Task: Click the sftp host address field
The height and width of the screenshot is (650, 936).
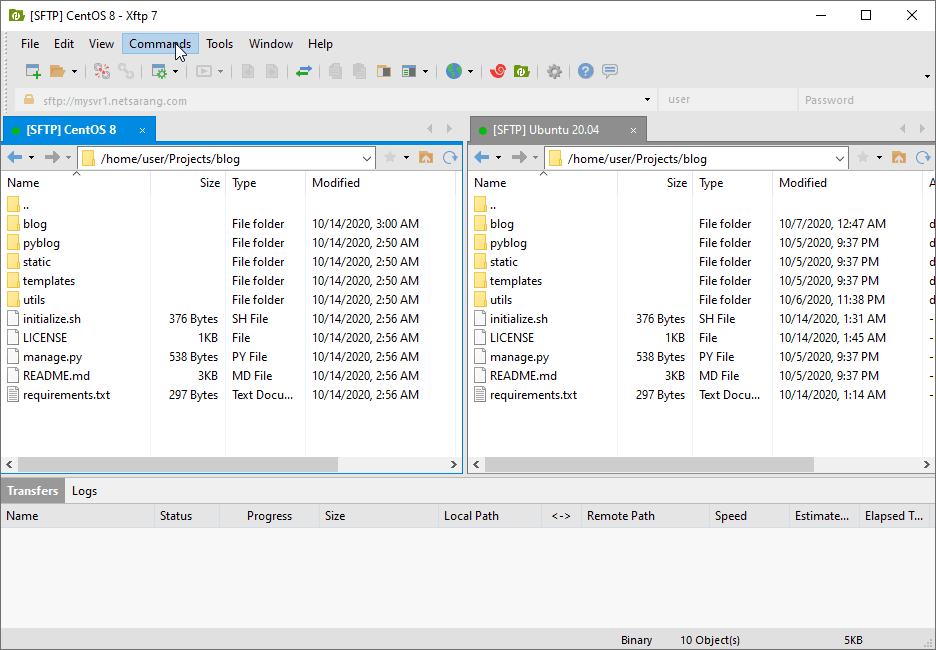Action: point(334,100)
